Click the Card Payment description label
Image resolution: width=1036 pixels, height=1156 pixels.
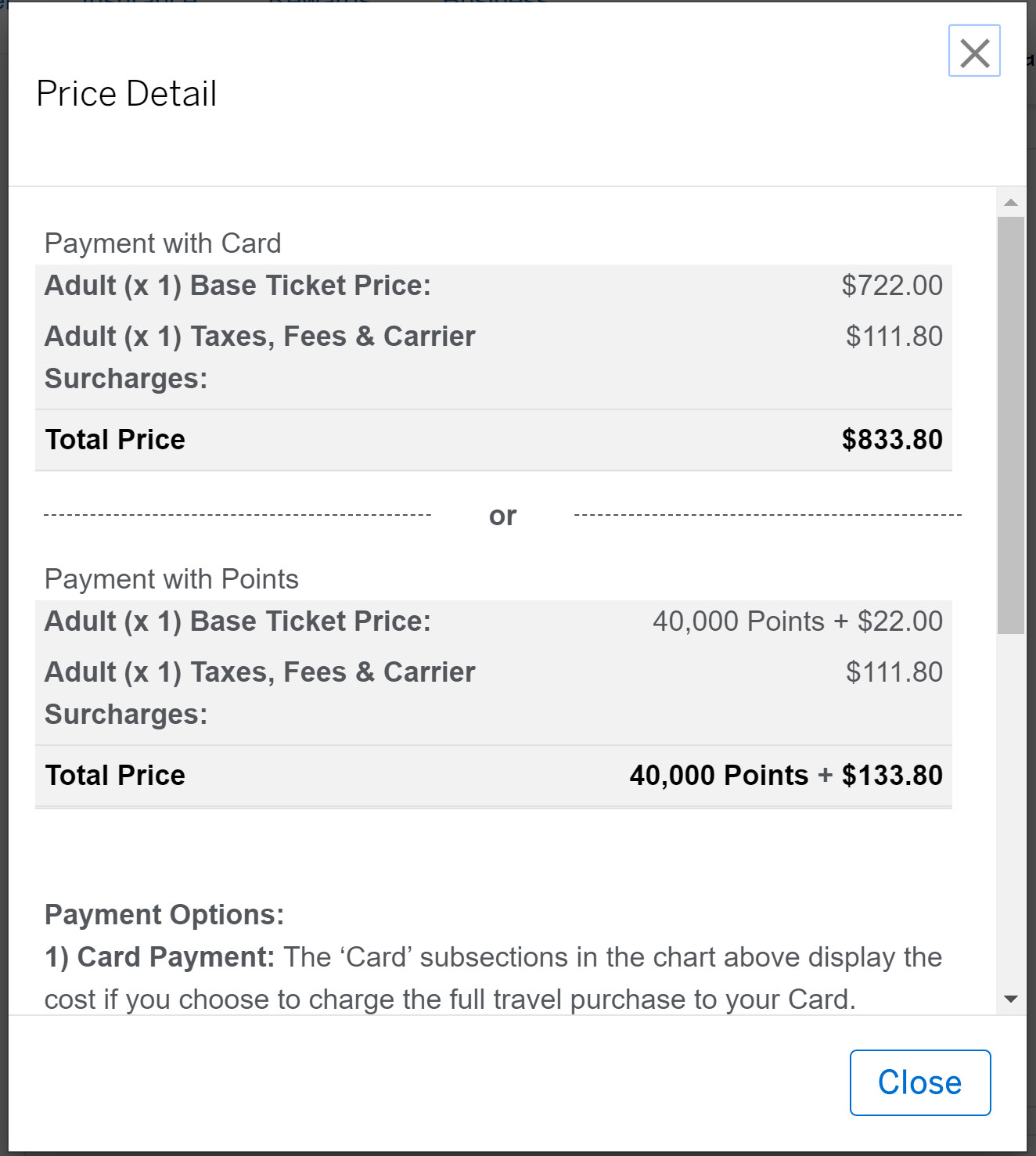(x=160, y=957)
